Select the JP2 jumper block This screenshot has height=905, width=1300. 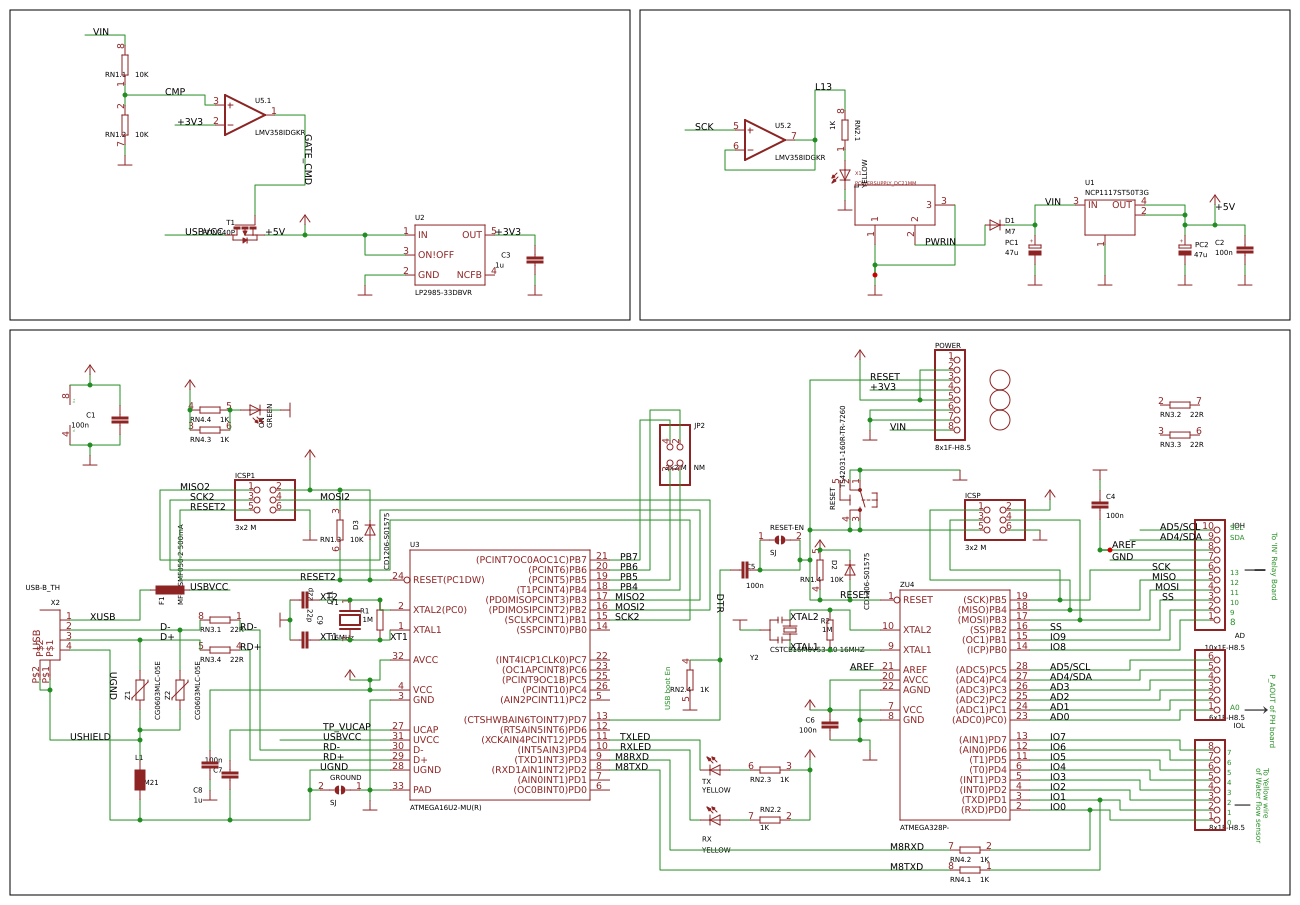[x=675, y=455]
